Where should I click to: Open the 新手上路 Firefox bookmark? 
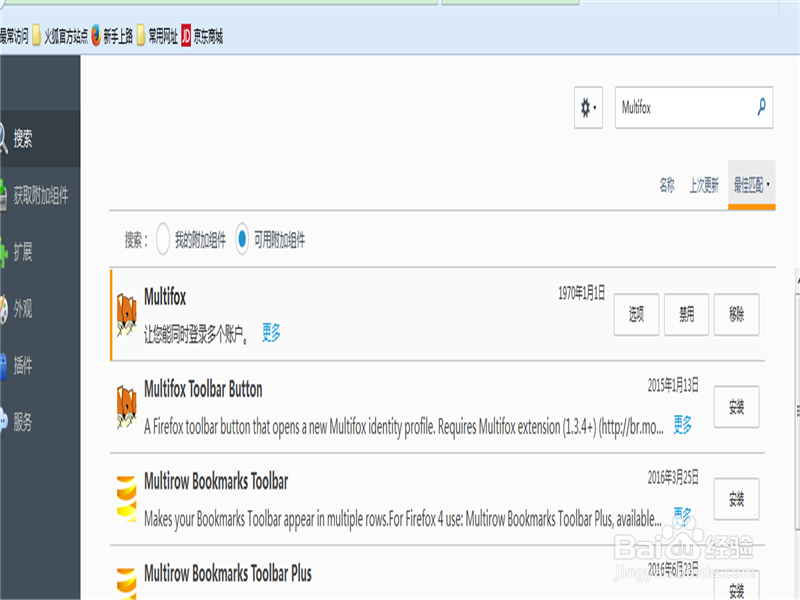(112, 36)
